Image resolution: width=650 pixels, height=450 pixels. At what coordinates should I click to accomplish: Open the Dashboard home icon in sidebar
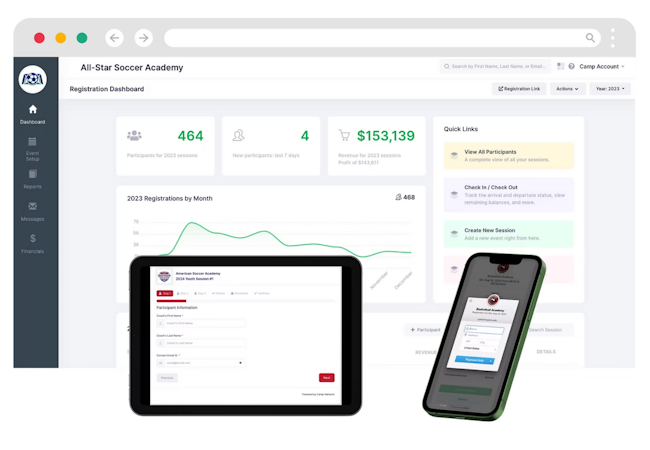coord(33,109)
